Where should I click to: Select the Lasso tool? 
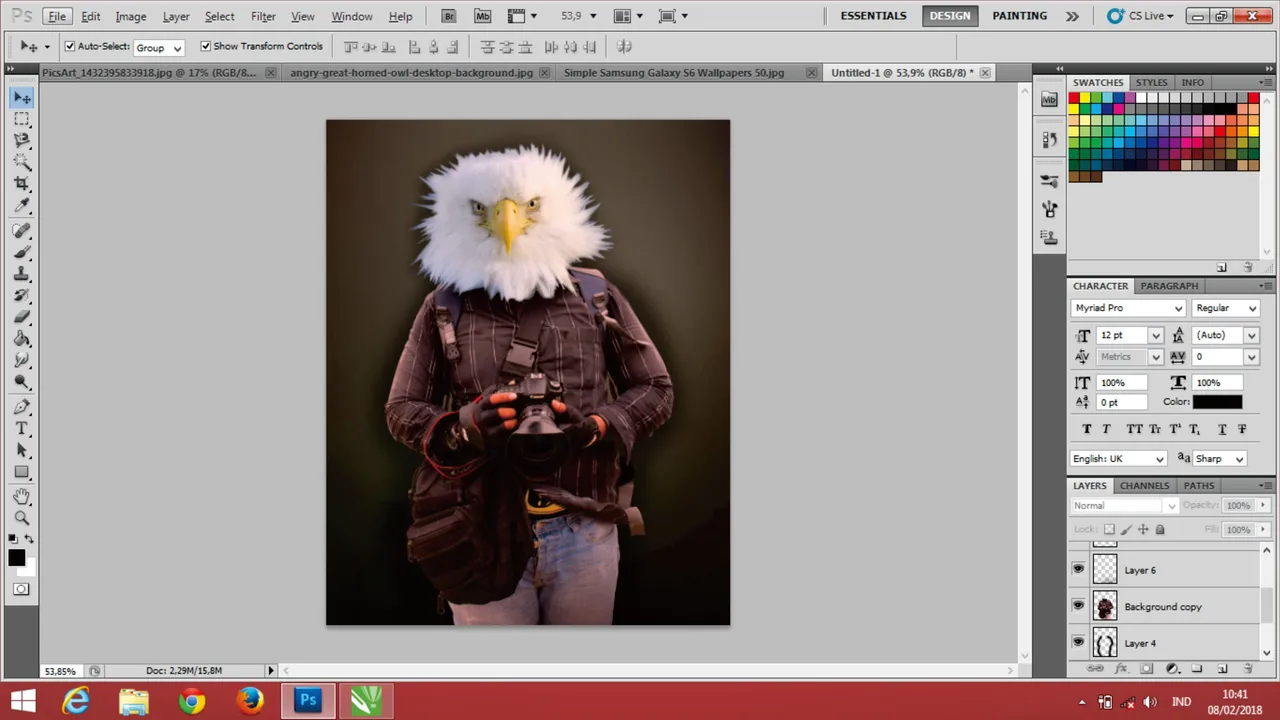(x=22, y=141)
